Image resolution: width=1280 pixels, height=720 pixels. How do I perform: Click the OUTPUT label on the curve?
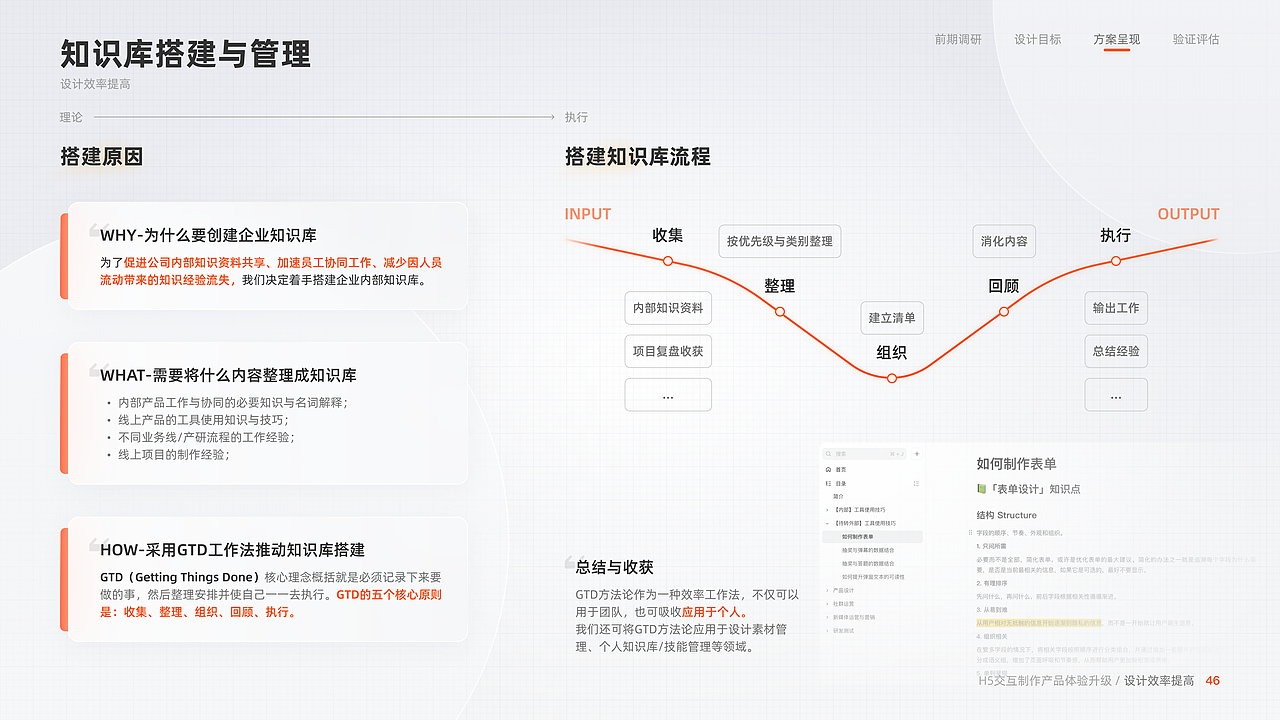tap(1189, 214)
